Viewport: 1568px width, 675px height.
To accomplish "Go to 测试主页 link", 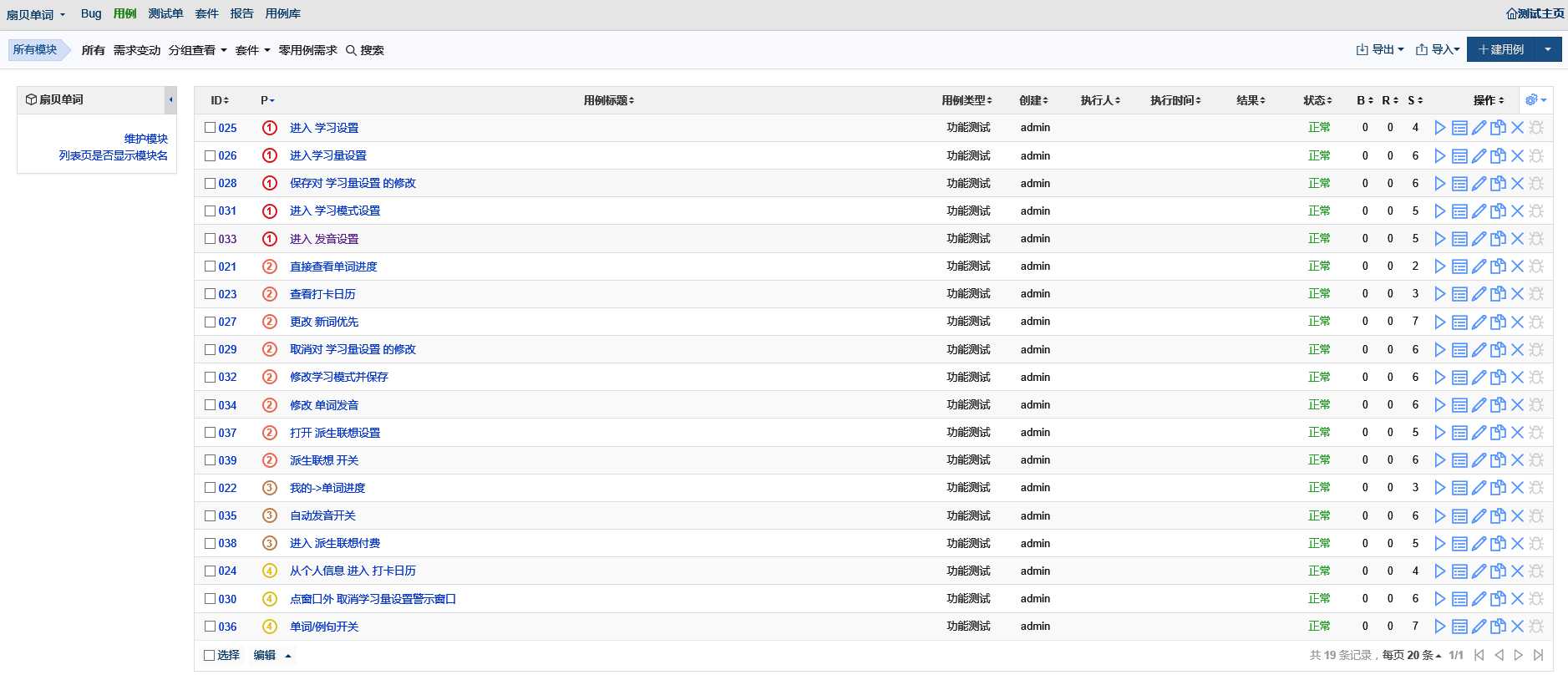I will 1535,13.
